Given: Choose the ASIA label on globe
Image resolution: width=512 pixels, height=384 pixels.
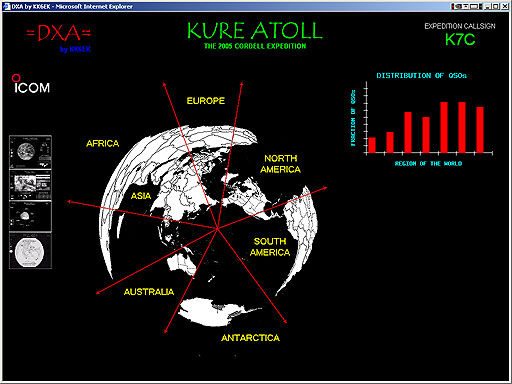Looking at the screenshot, I should (141, 196).
